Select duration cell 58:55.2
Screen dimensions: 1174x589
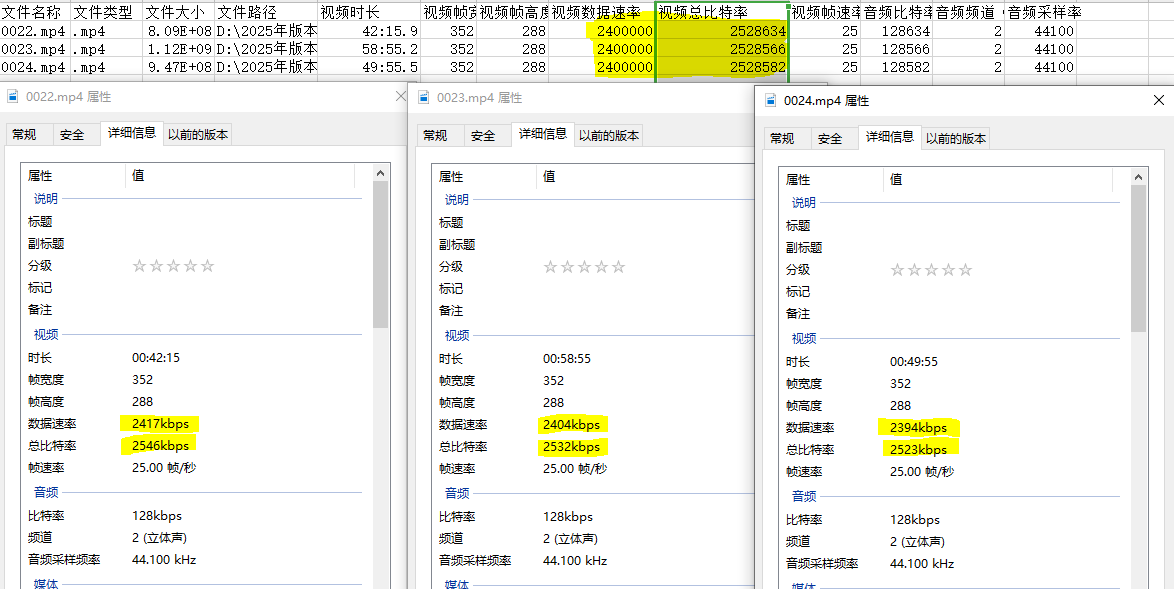click(x=369, y=49)
